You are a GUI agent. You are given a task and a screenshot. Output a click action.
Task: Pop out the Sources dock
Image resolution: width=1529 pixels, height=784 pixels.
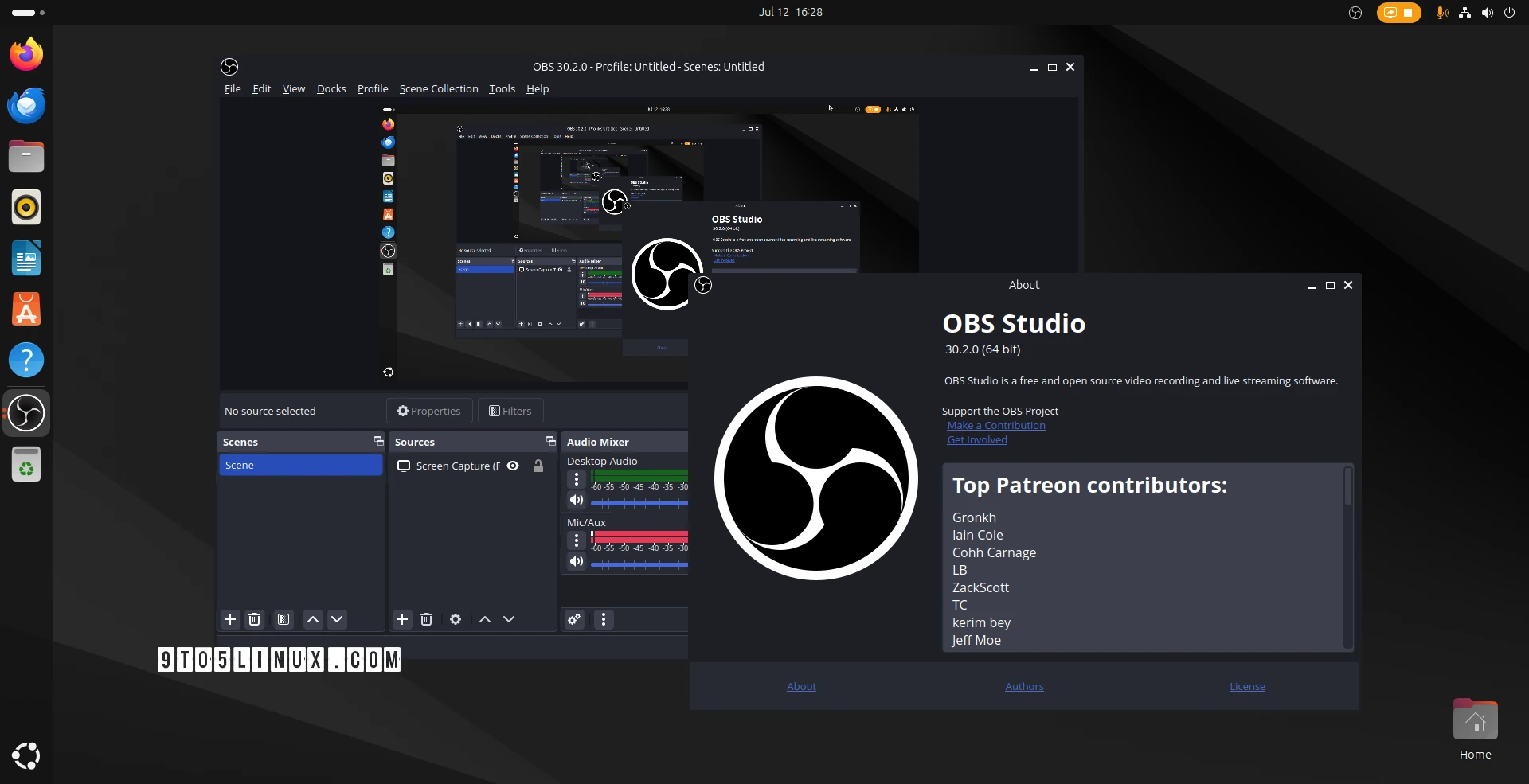tap(550, 441)
